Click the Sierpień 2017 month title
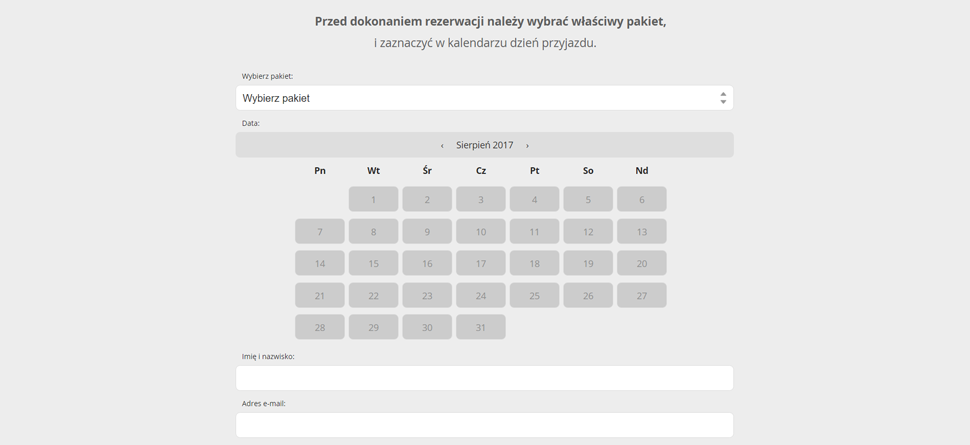 pos(484,145)
